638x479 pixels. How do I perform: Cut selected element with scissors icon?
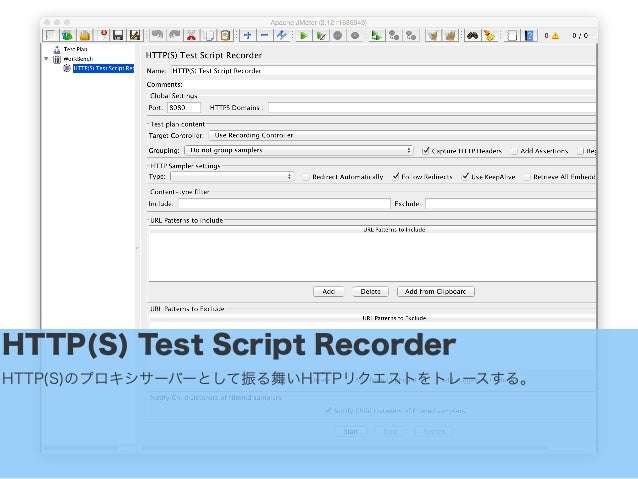[192, 35]
